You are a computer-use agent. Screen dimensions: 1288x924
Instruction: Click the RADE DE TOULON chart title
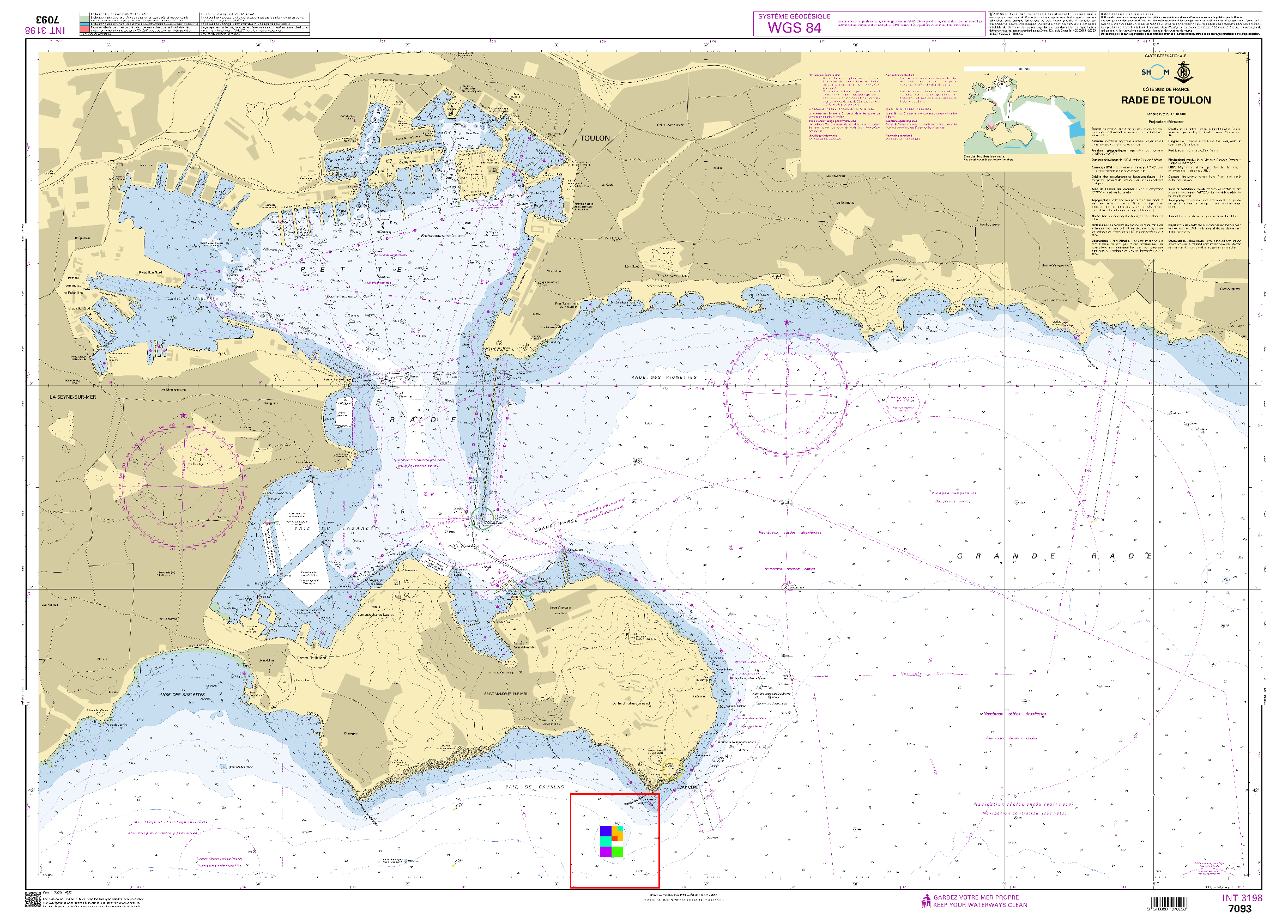click(1165, 100)
